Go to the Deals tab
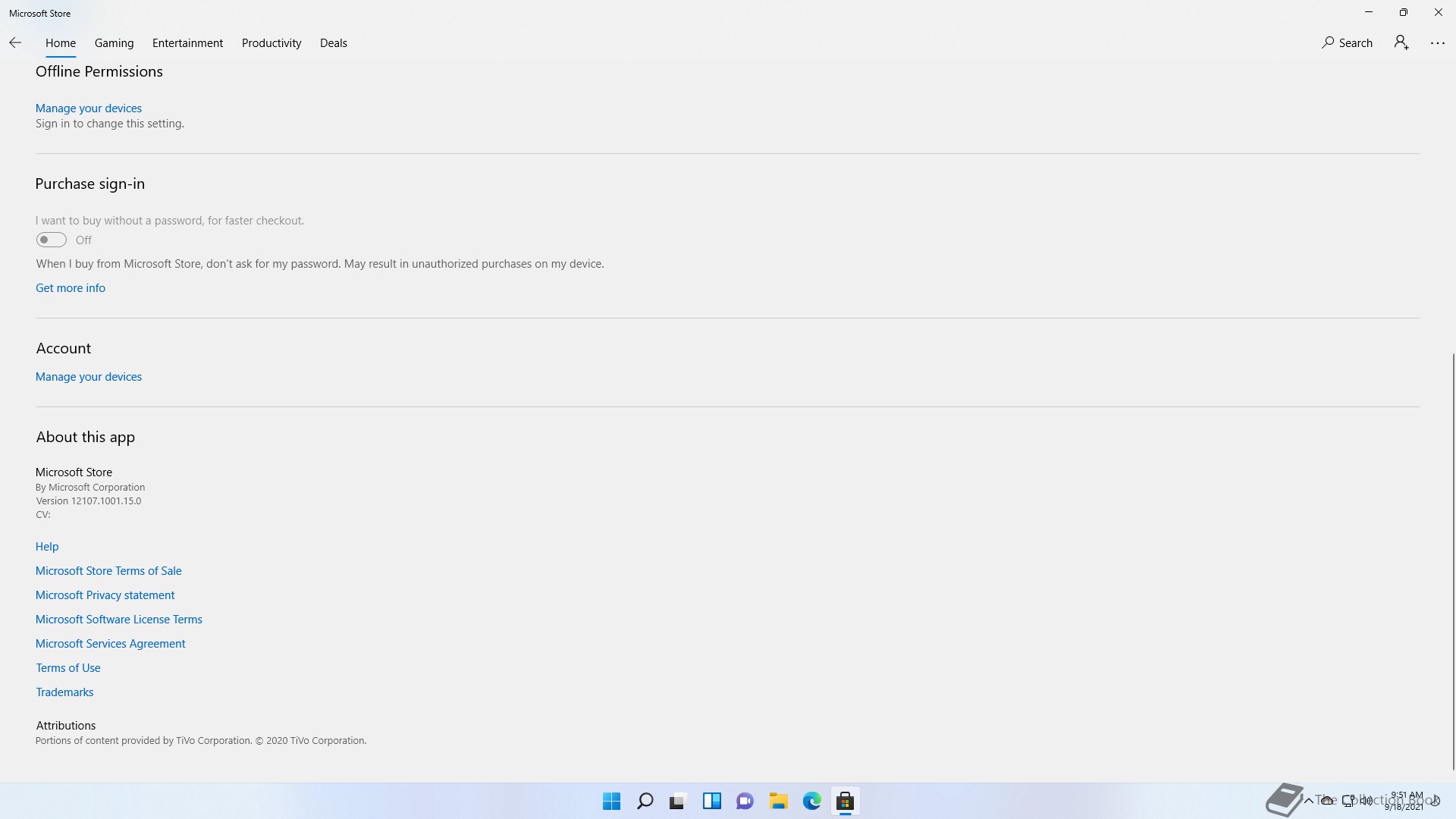Screen dimensions: 1456x819 pos(334,43)
